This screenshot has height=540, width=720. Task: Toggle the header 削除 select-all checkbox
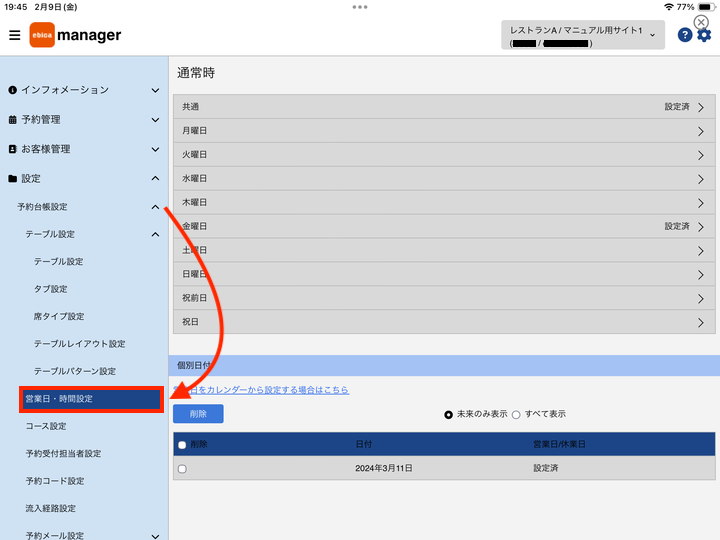182,445
